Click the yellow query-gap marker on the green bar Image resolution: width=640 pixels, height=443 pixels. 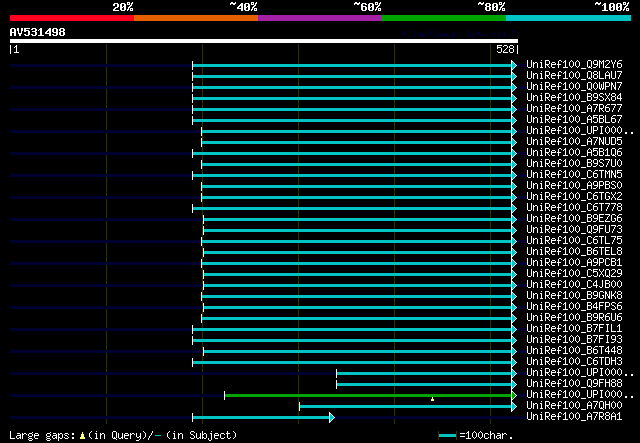[x=432, y=398]
